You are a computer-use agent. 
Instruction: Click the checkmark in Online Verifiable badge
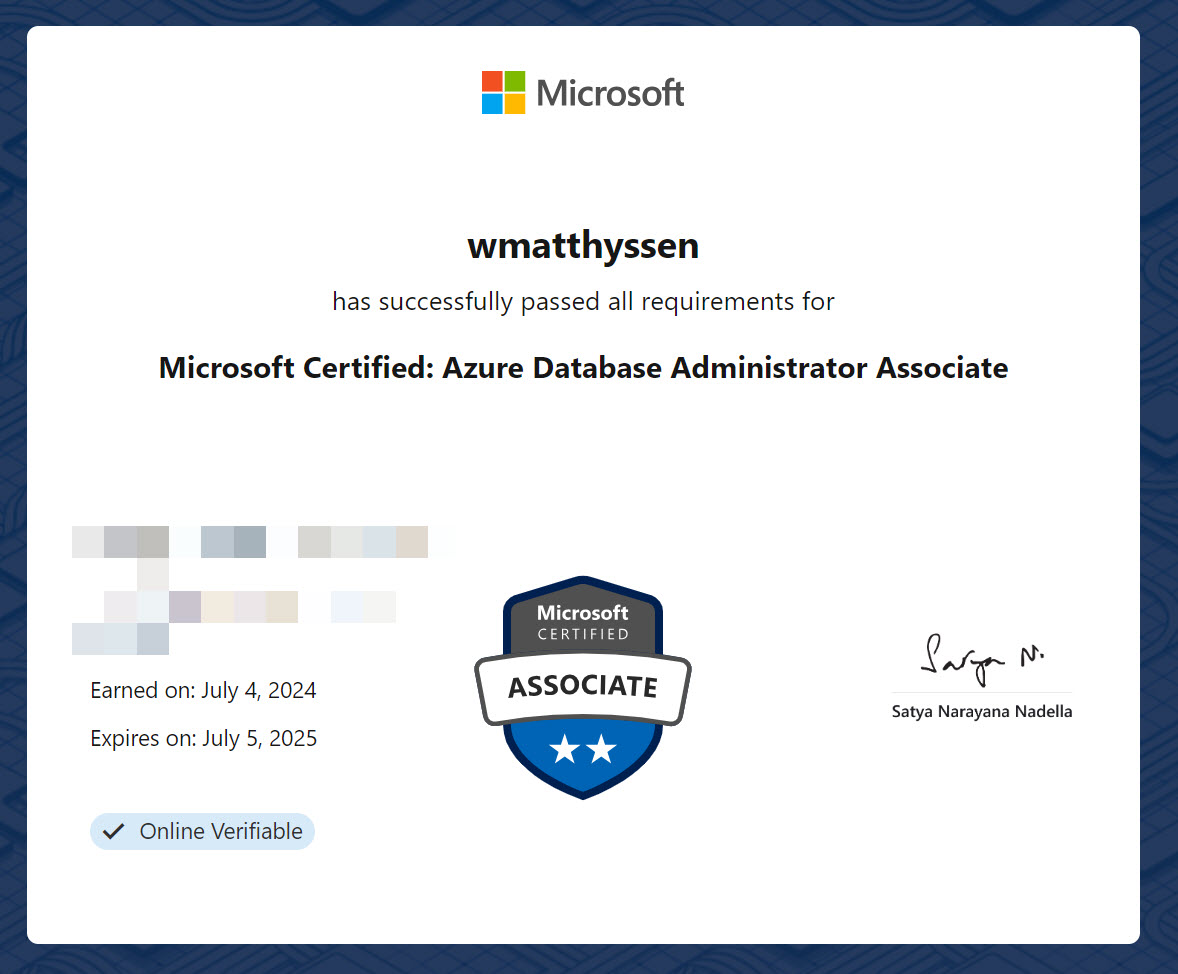click(x=113, y=831)
